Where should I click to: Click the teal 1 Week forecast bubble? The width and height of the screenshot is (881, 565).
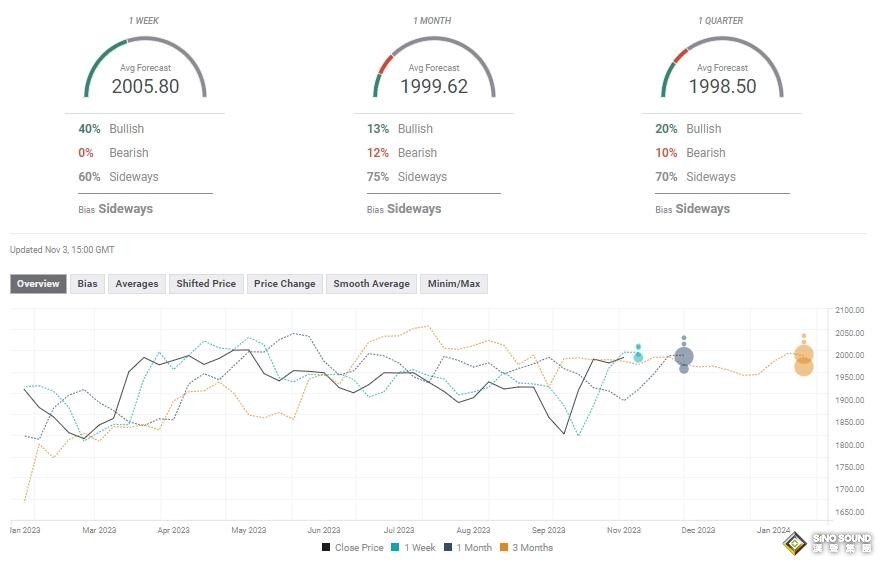(x=638, y=356)
